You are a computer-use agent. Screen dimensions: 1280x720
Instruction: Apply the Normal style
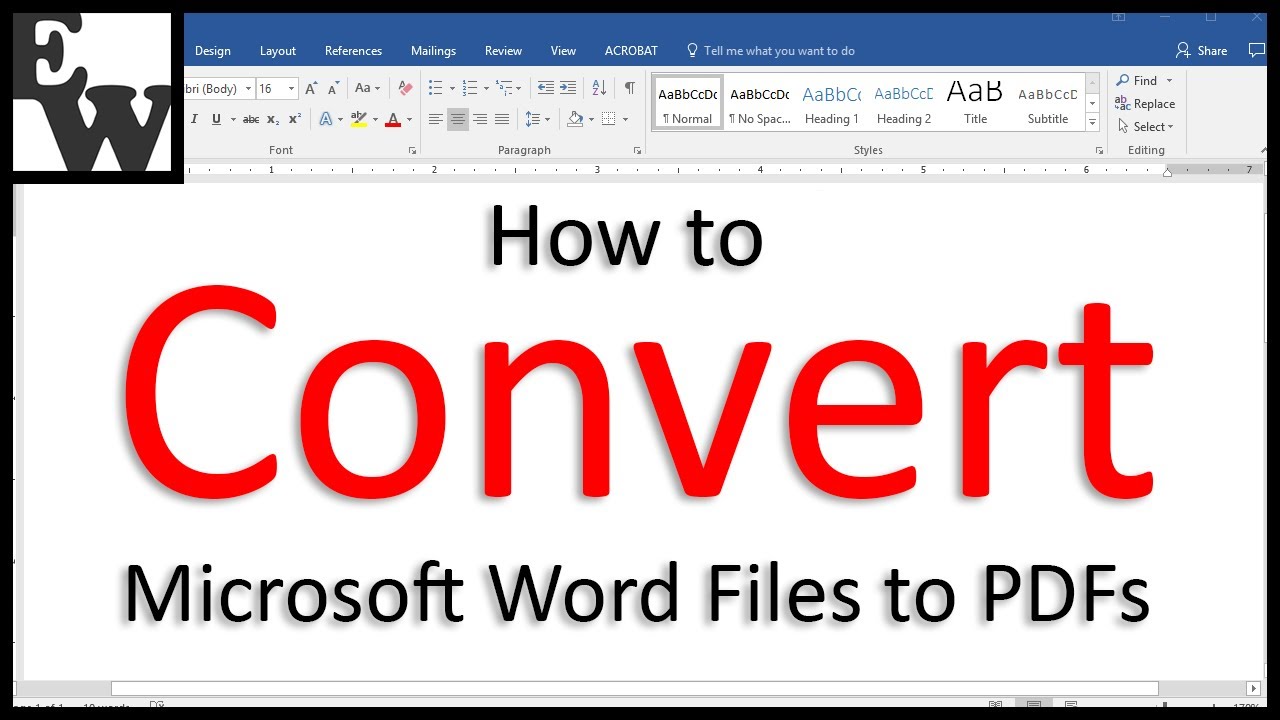point(689,103)
